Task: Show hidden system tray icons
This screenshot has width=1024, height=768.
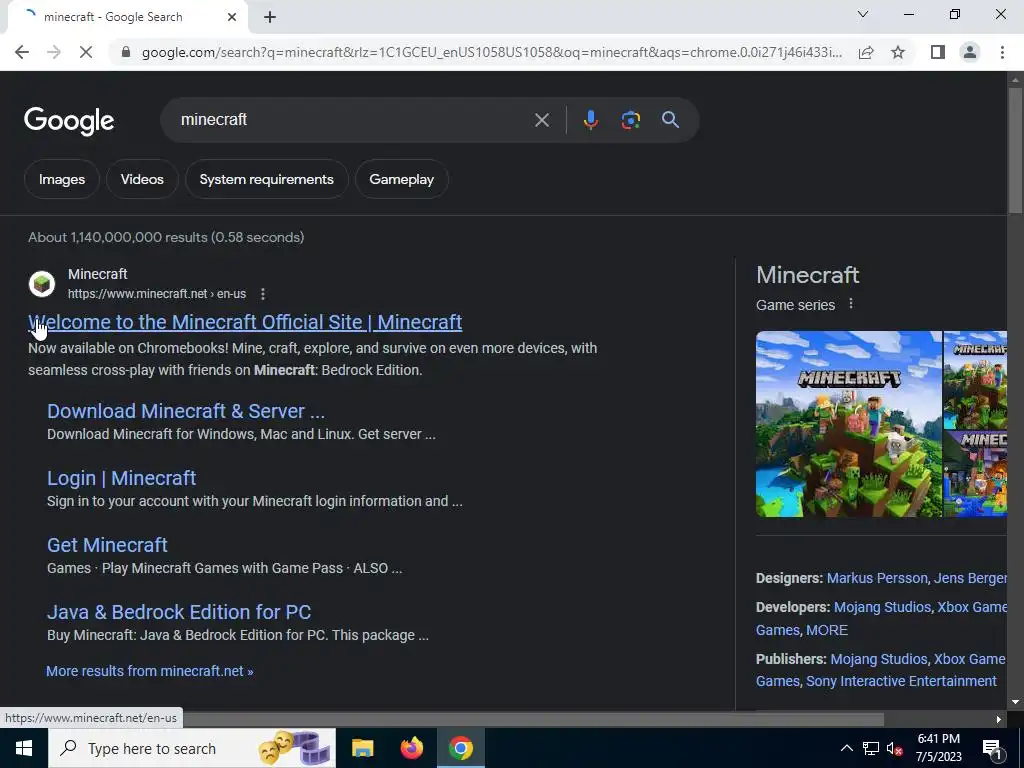Action: [x=846, y=748]
